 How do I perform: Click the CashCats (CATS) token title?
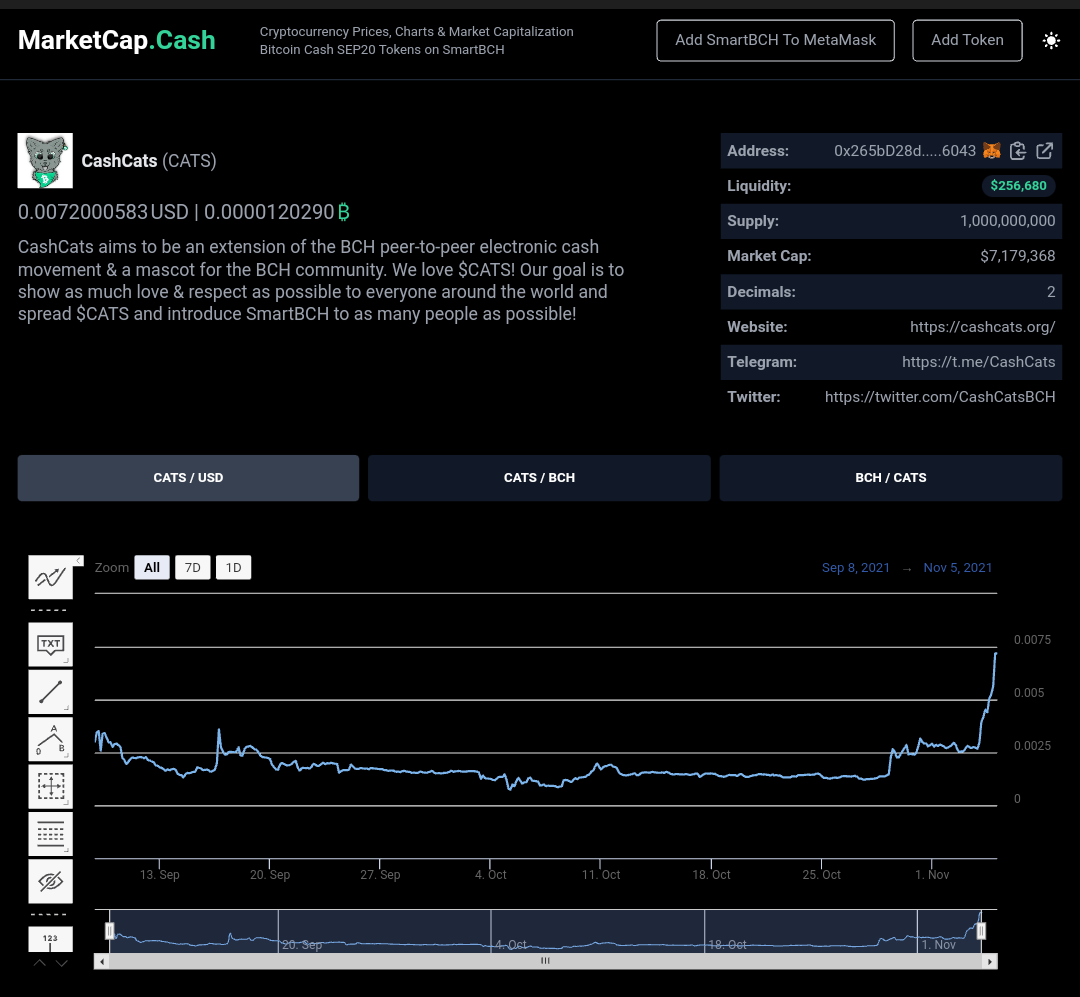pos(149,161)
